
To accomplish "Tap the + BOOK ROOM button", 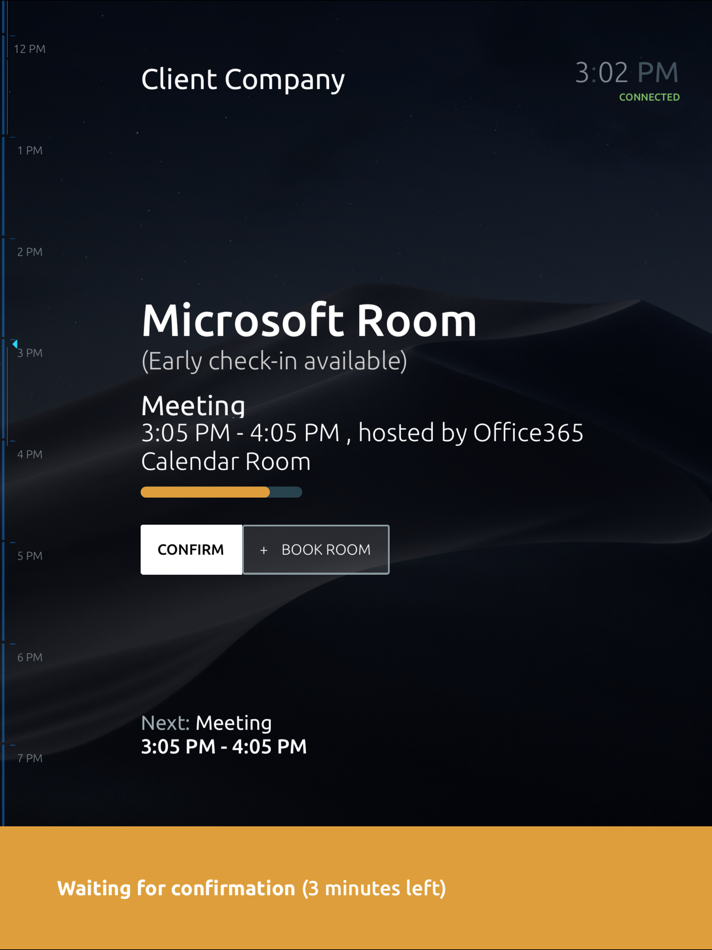I will (316, 550).
